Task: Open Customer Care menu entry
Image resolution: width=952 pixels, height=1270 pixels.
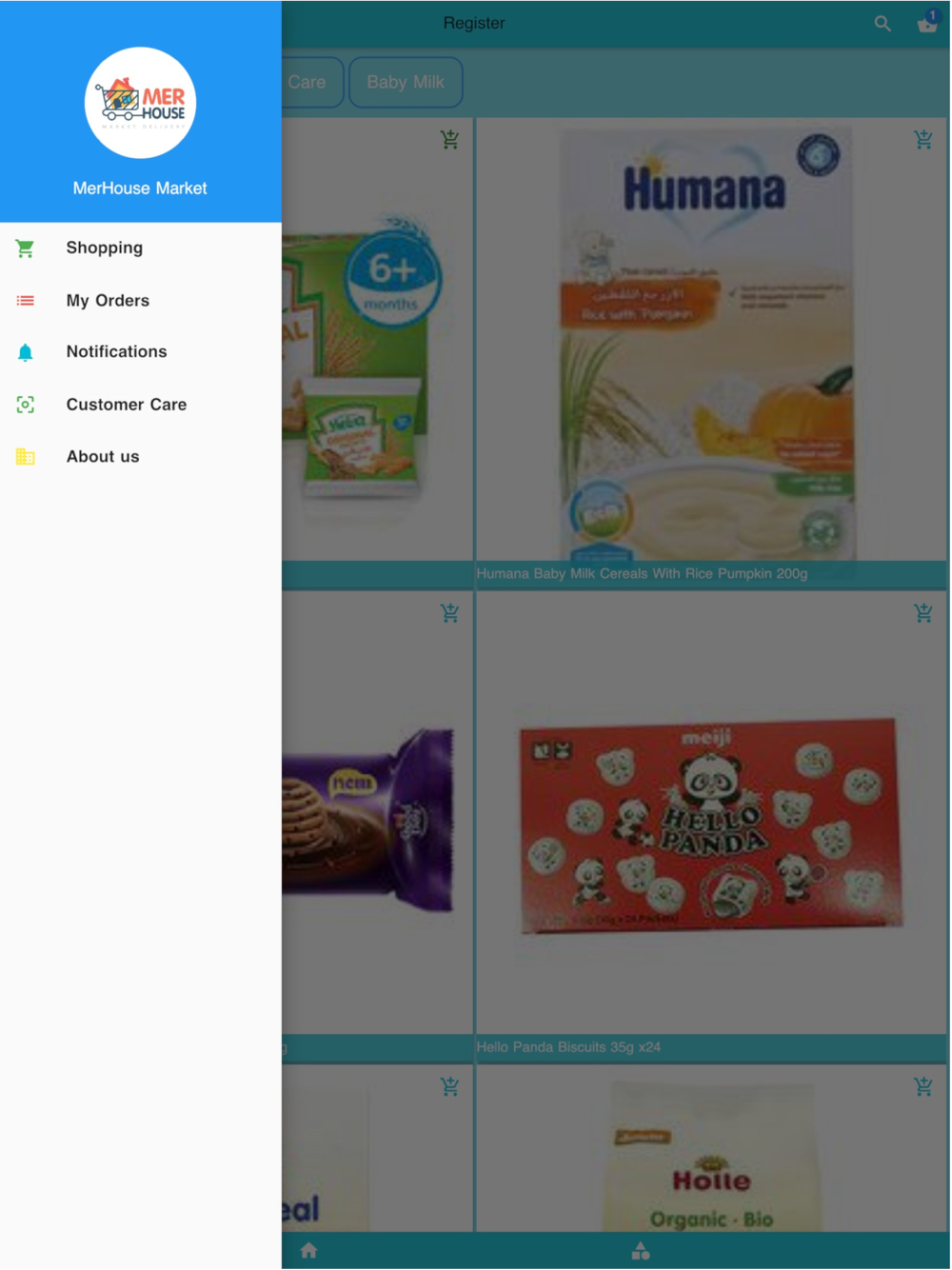Action: click(141, 405)
